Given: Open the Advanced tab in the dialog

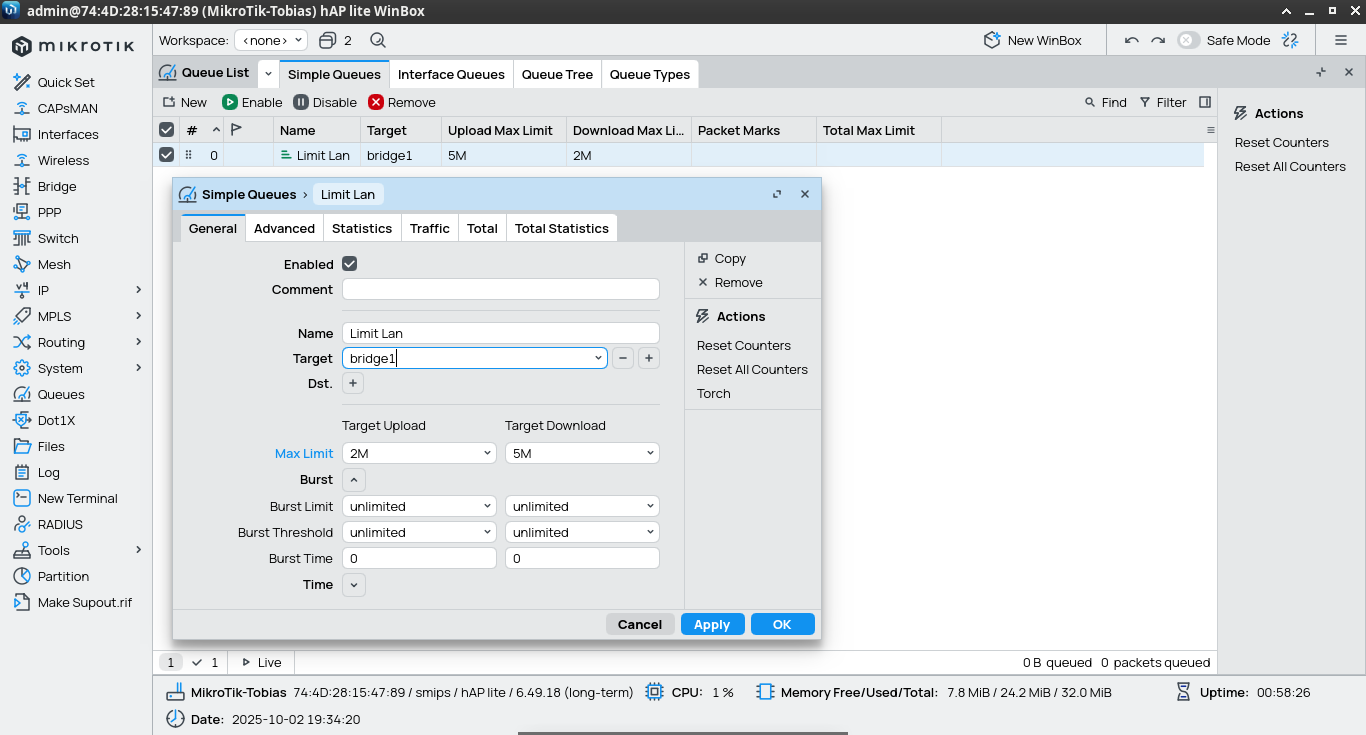Looking at the screenshot, I should point(284,228).
